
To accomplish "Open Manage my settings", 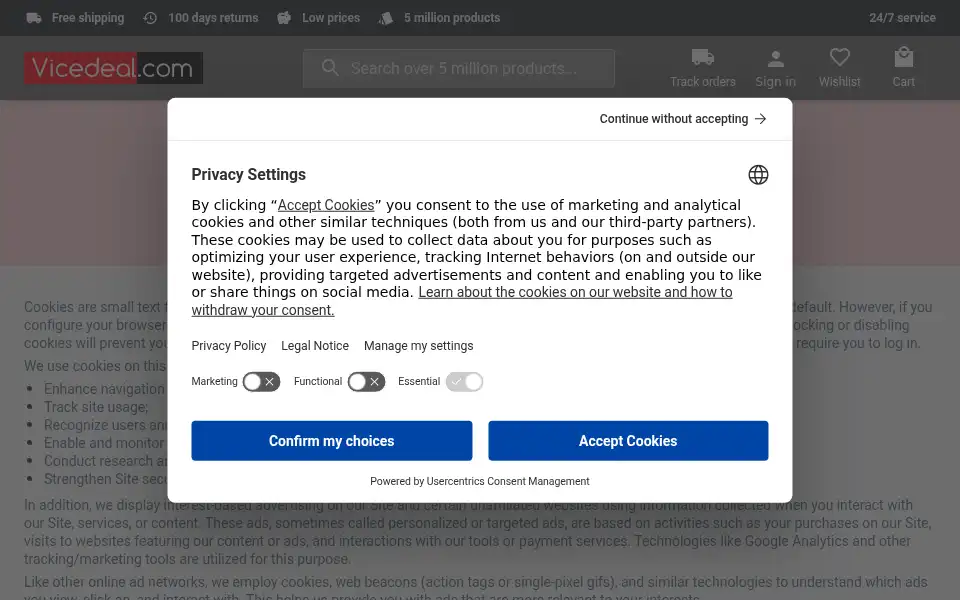I will (419, 345).
